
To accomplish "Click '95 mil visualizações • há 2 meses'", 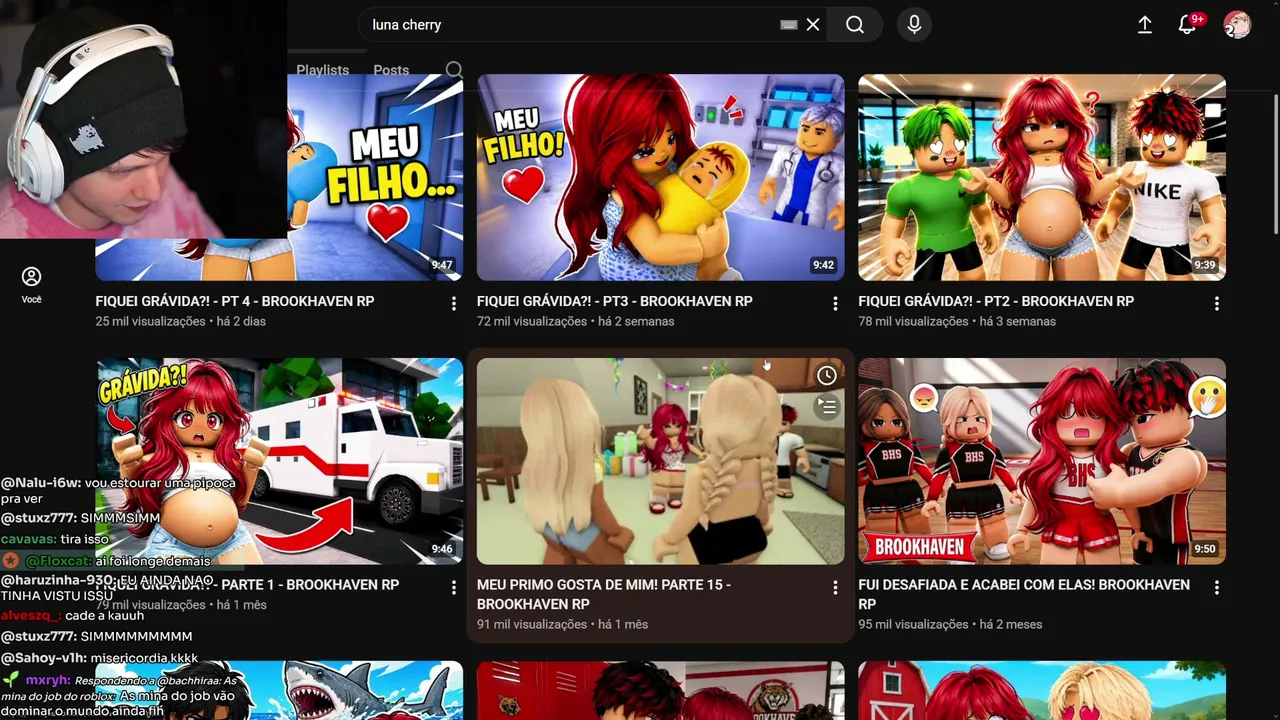I will [x=950, y=624].
